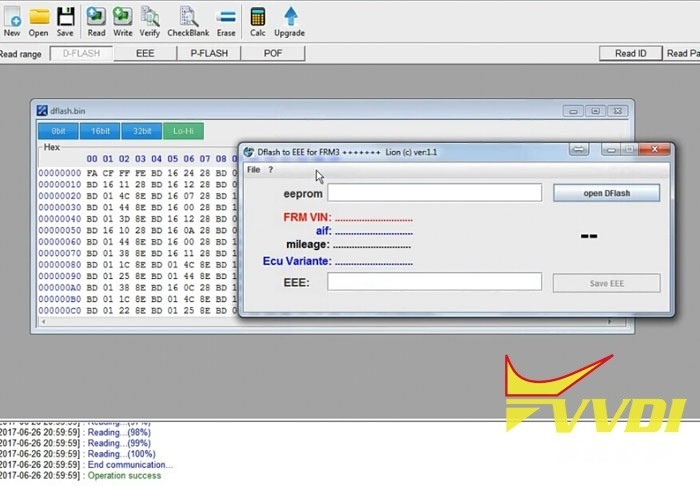700x486 pixels.
Task: Switch hex view to 8bit
Action: coord(58,131)
